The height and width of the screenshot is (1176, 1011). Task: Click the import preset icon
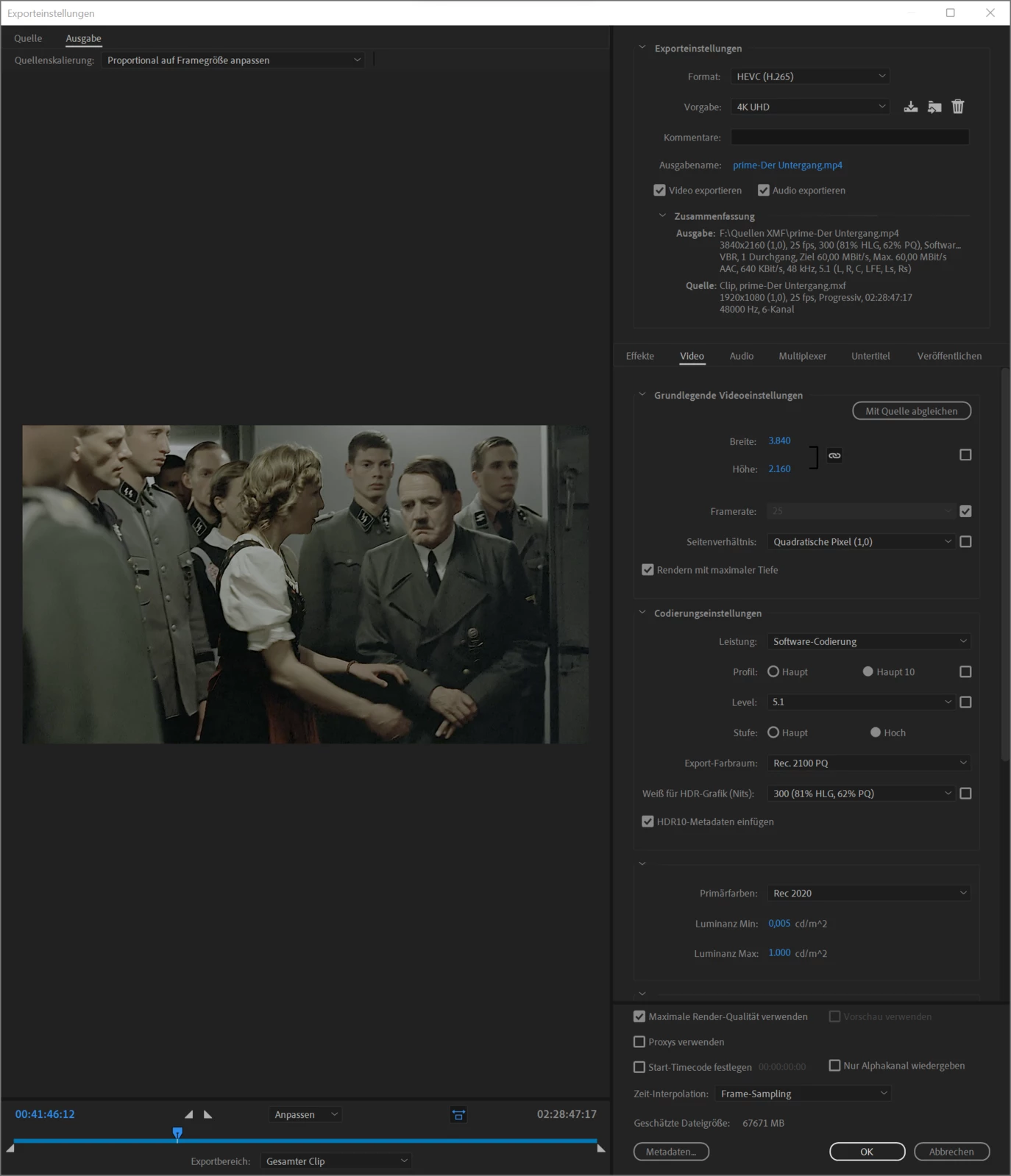tap(934, 107)
